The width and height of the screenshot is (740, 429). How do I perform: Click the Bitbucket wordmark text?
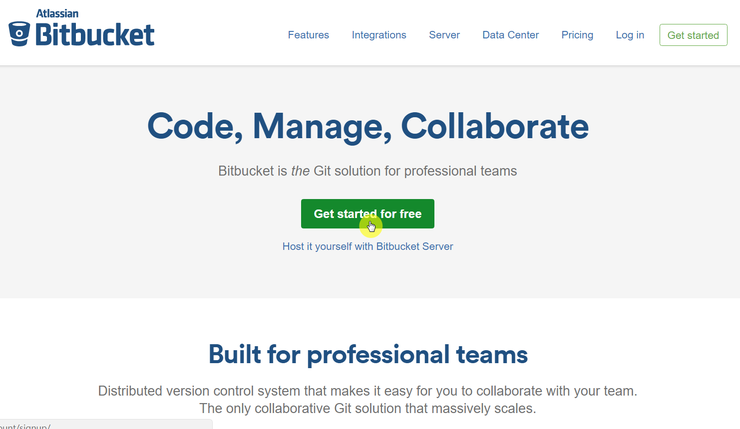(95, 34)
